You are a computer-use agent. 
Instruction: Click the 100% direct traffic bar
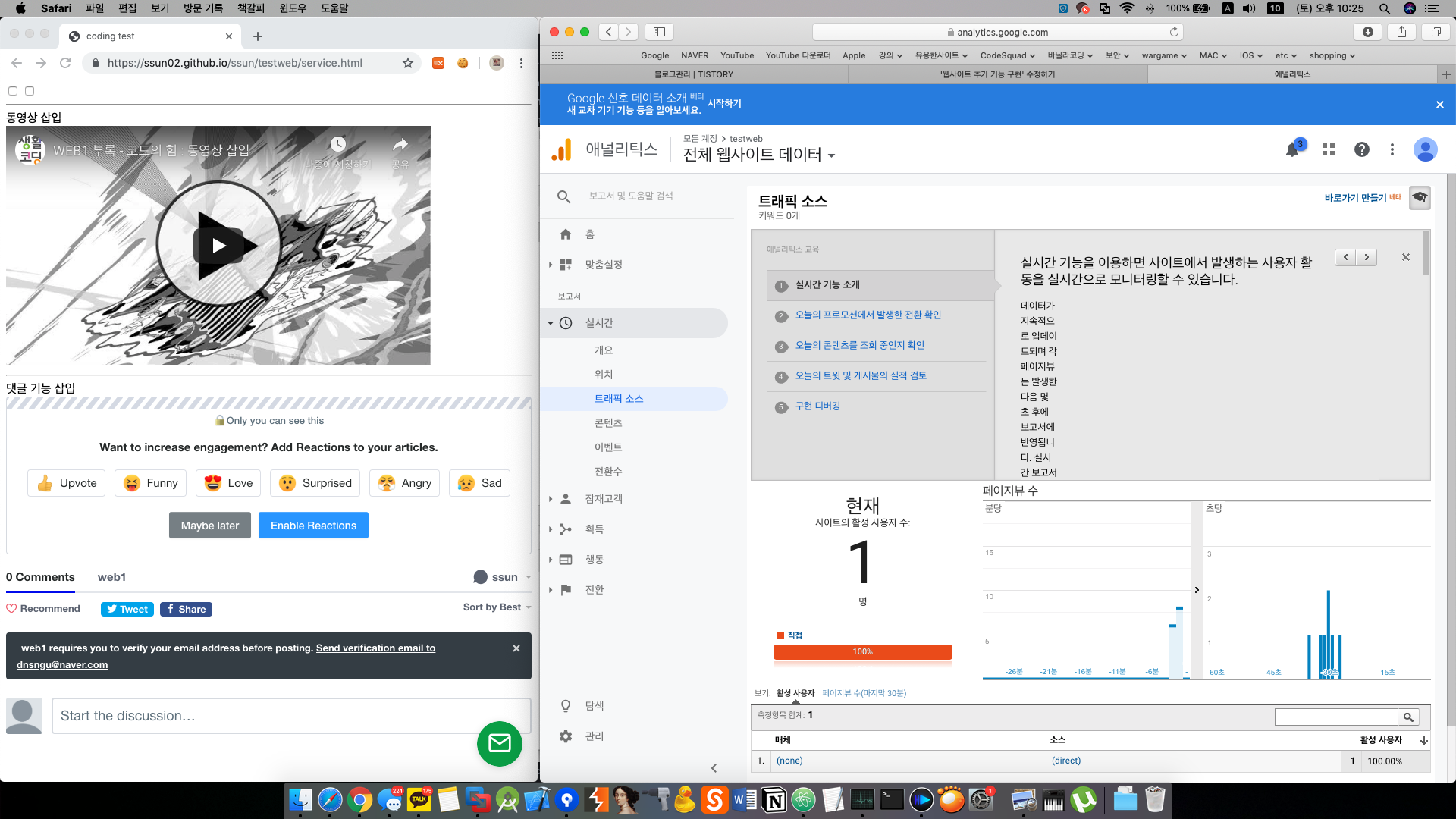point(863,652)
